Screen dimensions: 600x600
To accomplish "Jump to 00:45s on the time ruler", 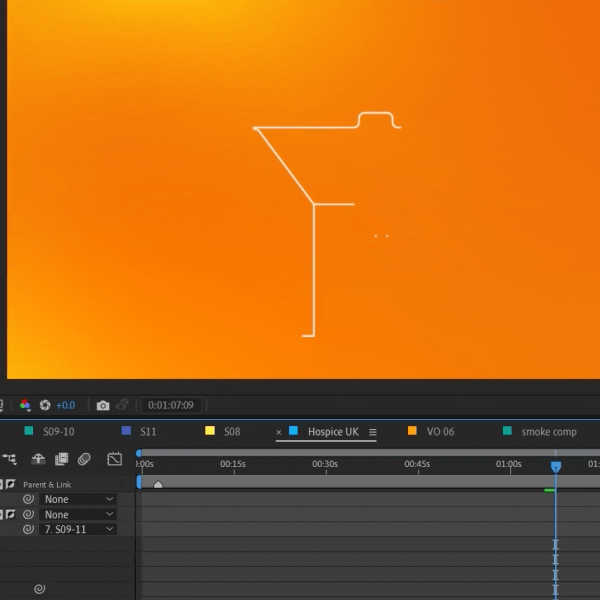I will (x=417, y=464).
